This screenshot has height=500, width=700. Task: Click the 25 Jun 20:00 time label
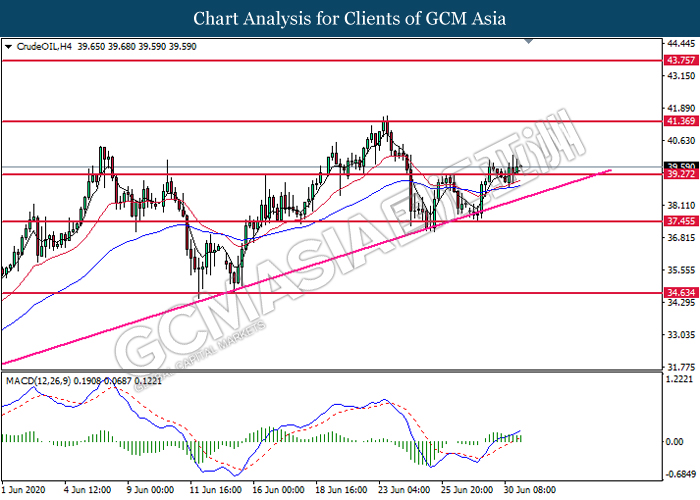coord(467,490)
